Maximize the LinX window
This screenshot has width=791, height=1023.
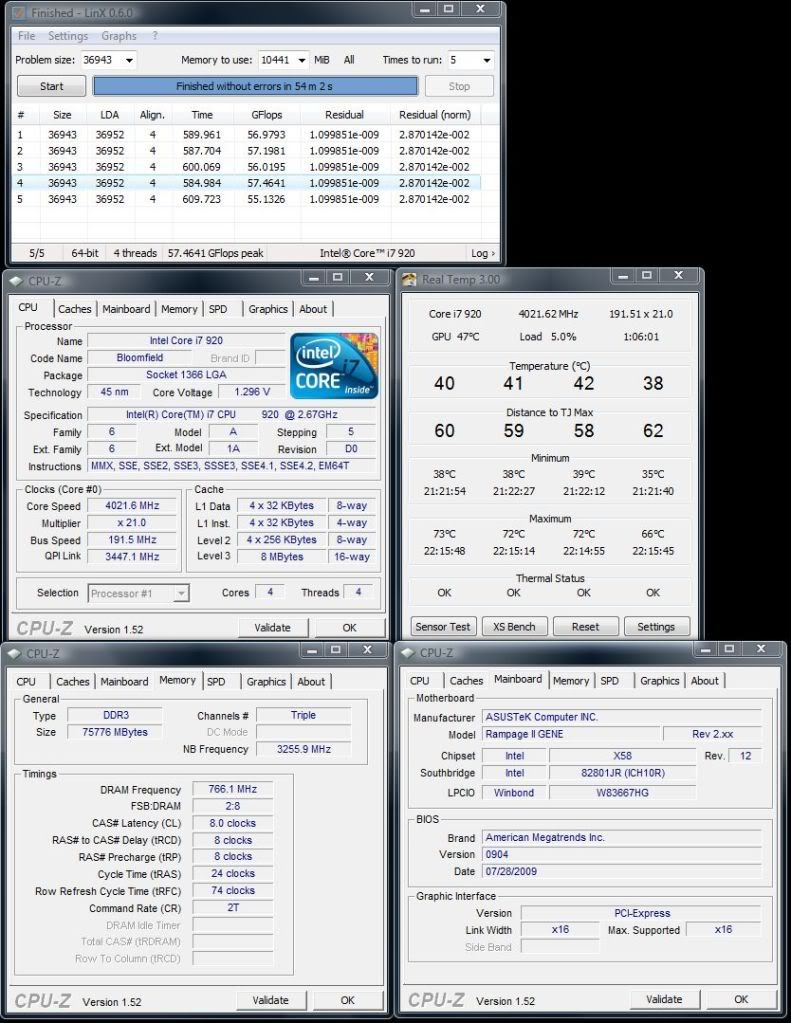point(449,9)
